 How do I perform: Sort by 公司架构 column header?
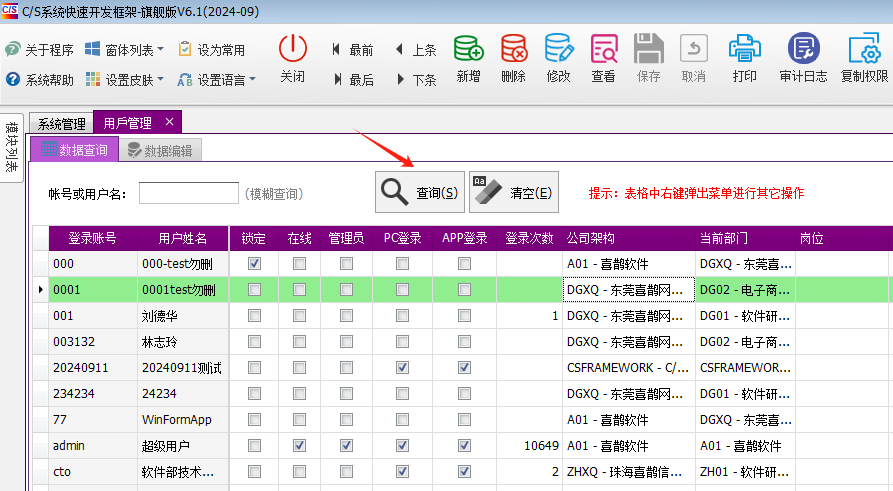pos(629,238)
